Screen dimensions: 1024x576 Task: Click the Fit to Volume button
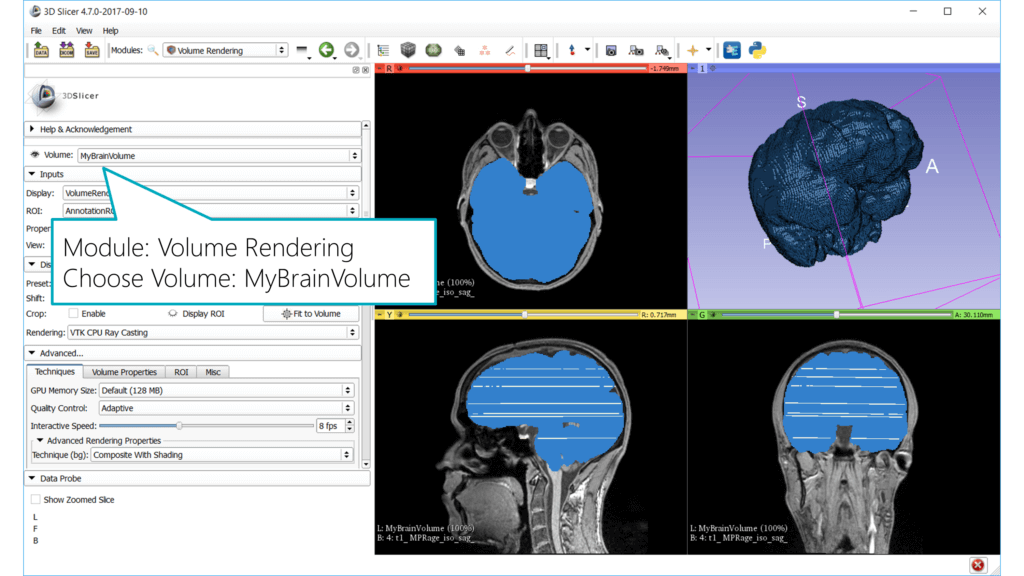[313, 313]
